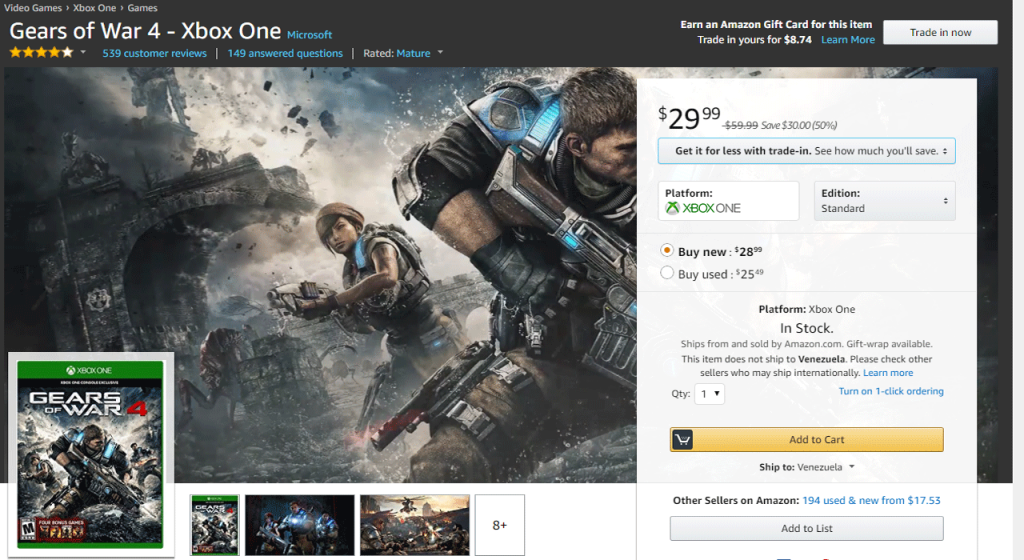Screen dimensions: 1024x560
Task: Click the Xbox One logo in Platform box
Action: (703, 208)
